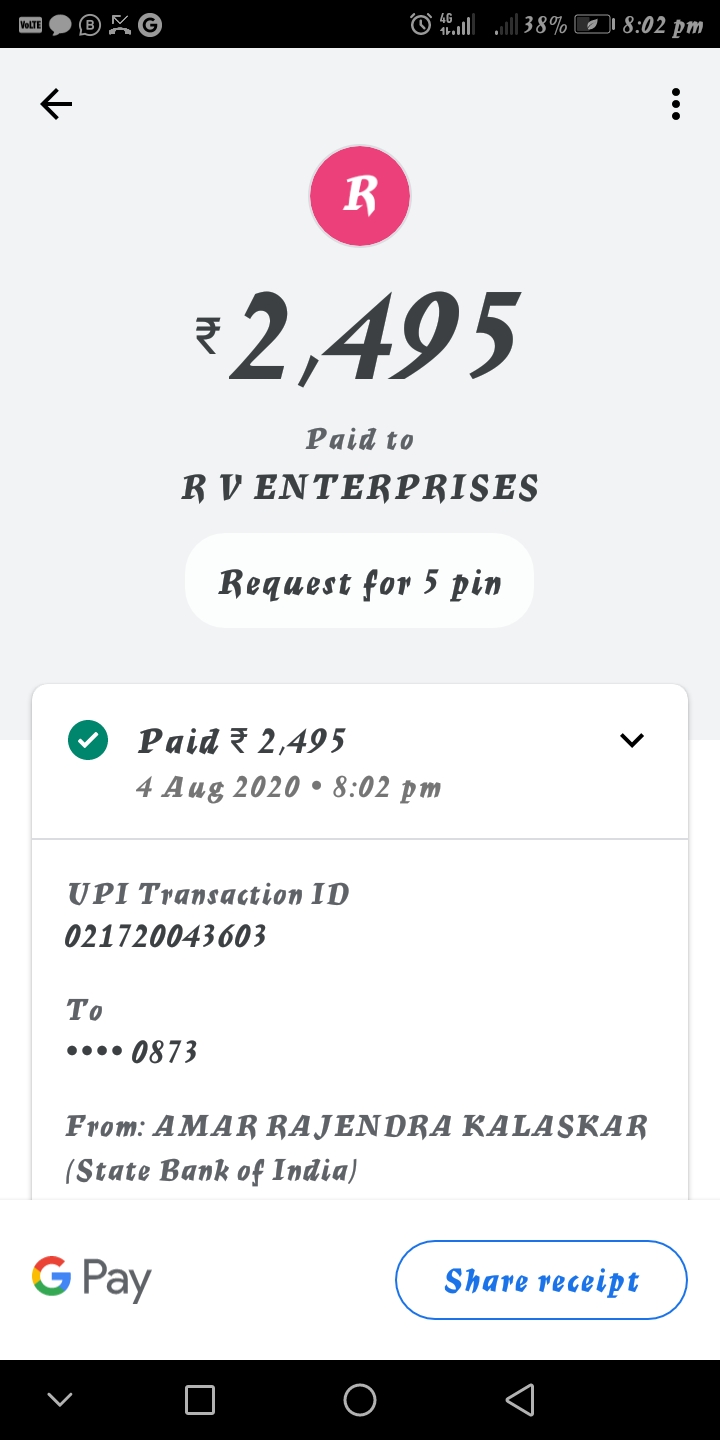Tap the message notification icon
Image resolution: width=720 pixels, height=1440 pixels.
61,25
